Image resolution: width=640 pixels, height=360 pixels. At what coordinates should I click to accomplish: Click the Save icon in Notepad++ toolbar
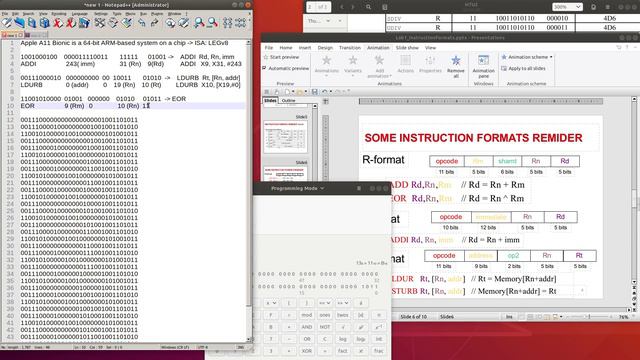[31, 23]
